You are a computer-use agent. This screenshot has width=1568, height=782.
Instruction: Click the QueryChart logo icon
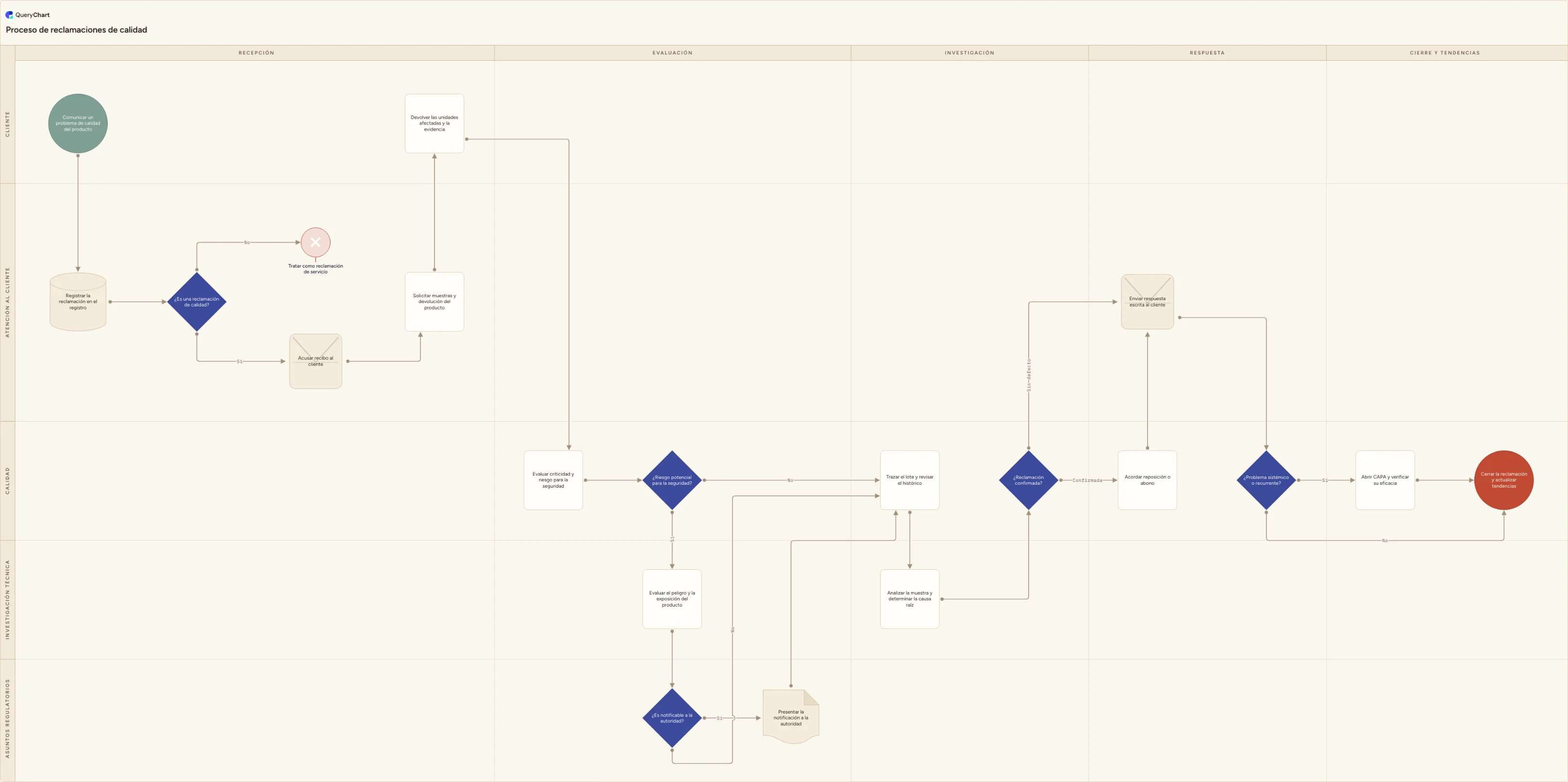pyautogui.click(x=9, y=15)
